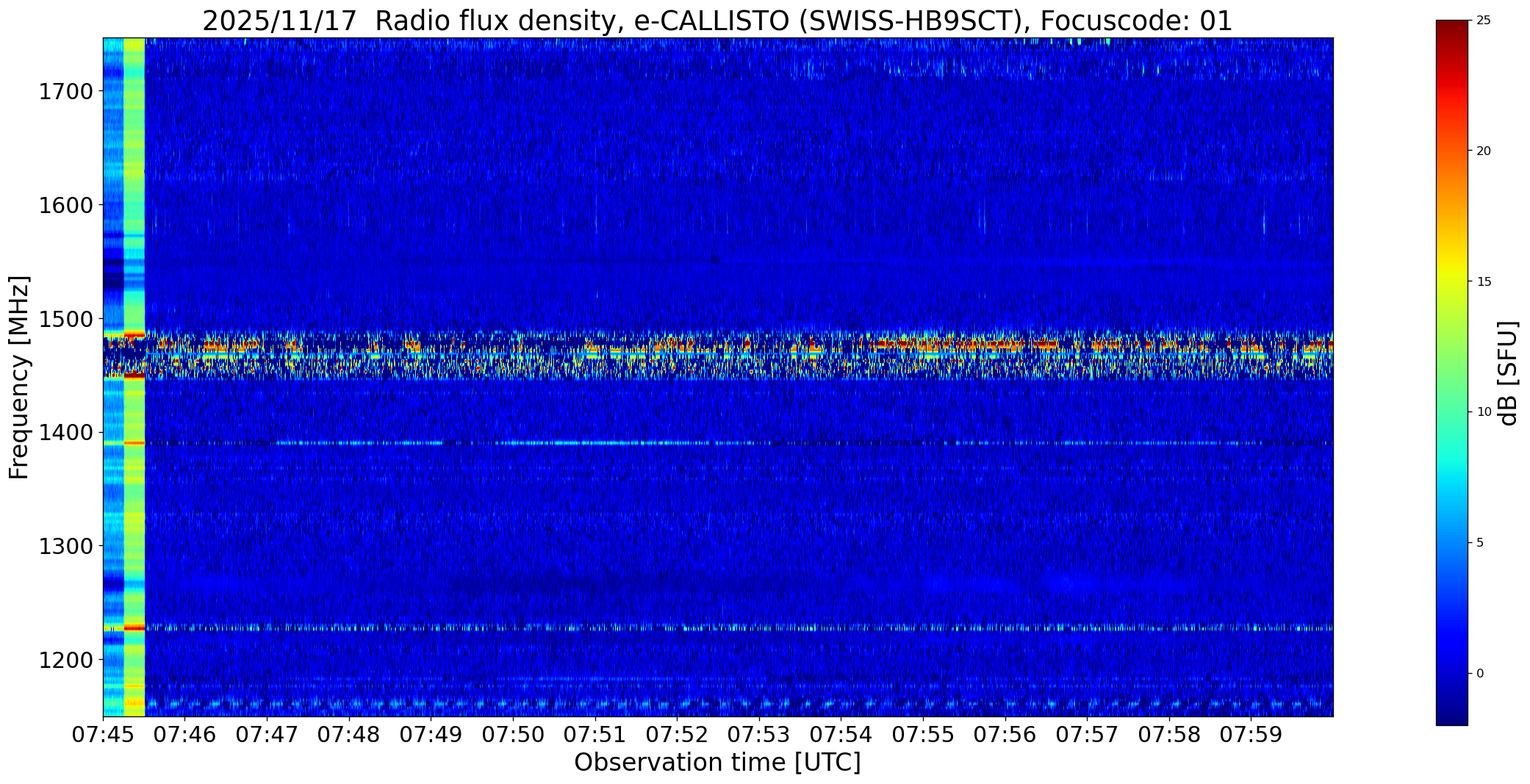The image size is (1530, 784).
Task: Click the 1300 frequency tick label
Action: [x=65, y=546]
